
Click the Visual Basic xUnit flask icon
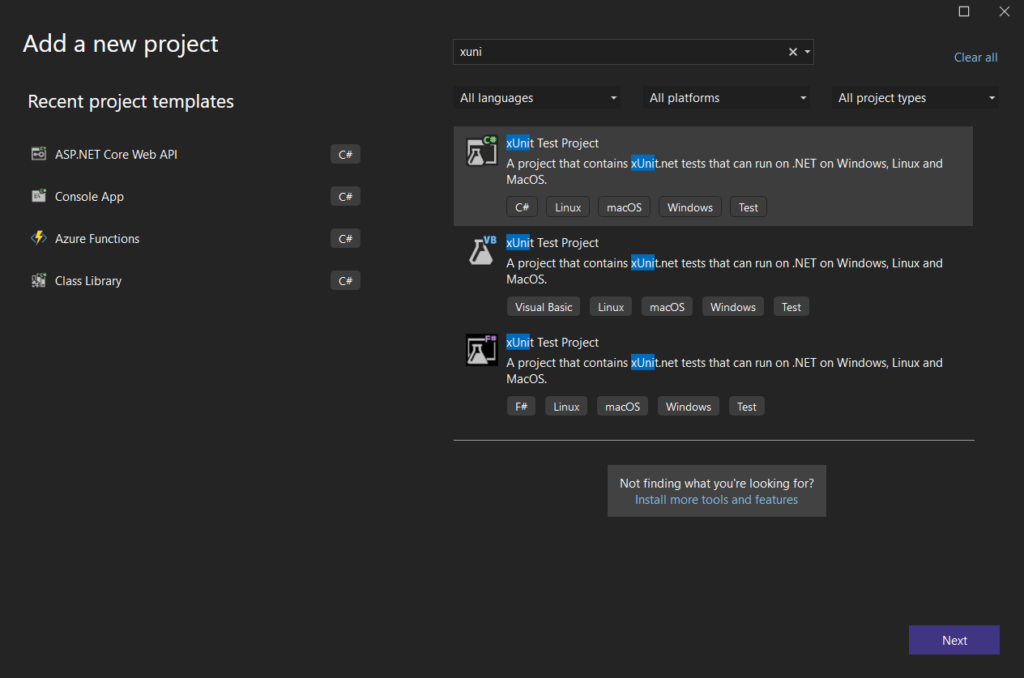coord(481,251)
